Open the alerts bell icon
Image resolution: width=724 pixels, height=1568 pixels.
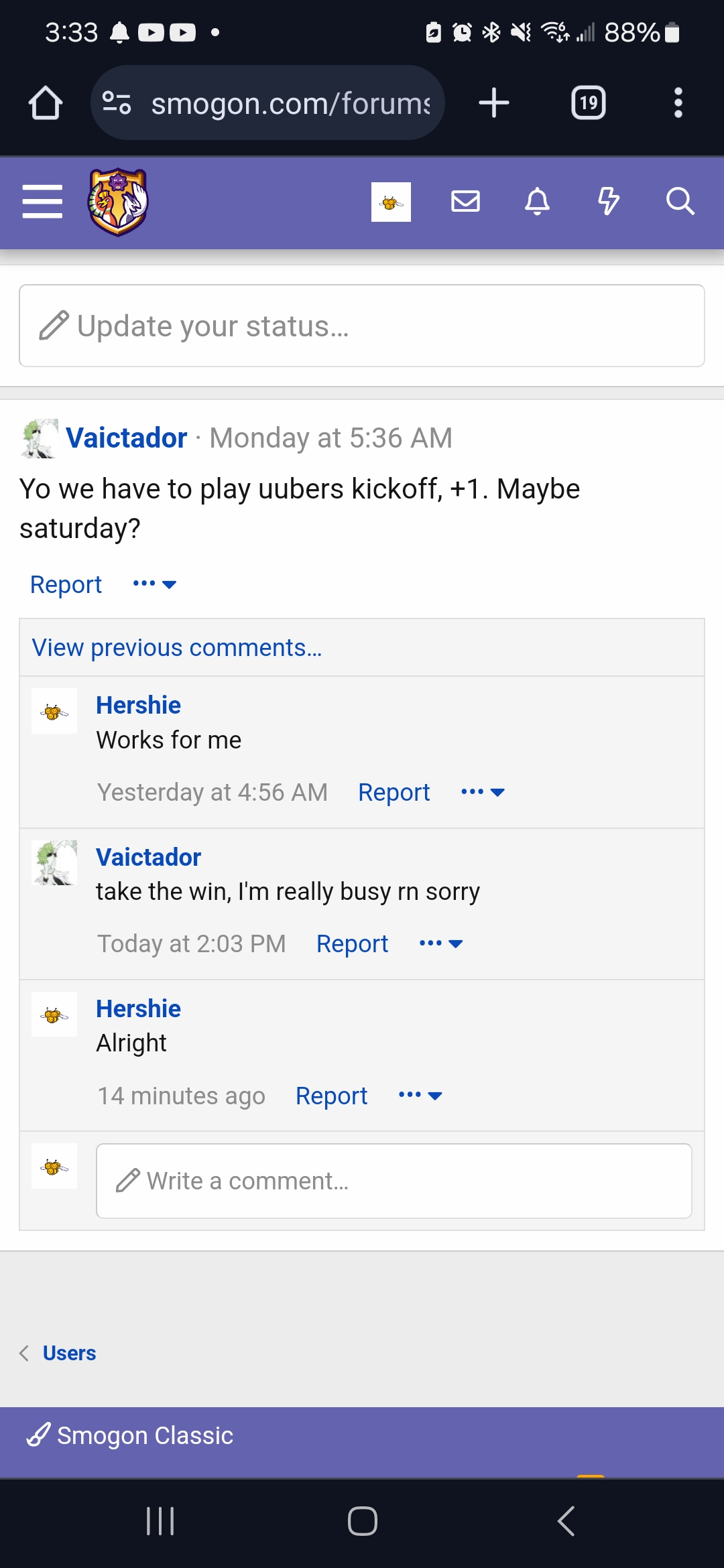coord(537,201)
